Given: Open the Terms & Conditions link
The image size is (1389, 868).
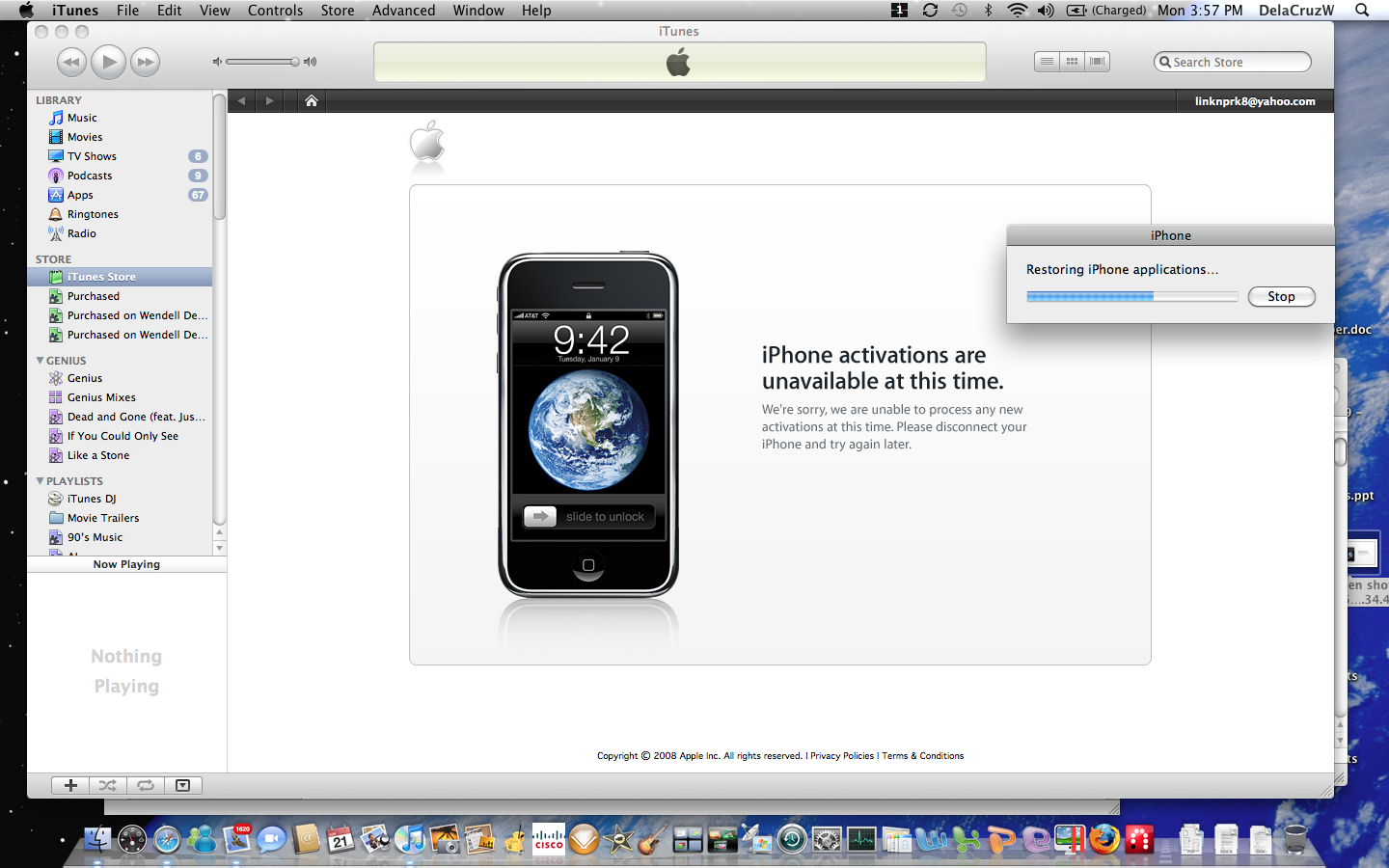Looking at the screenshot, I should [922, 756].
